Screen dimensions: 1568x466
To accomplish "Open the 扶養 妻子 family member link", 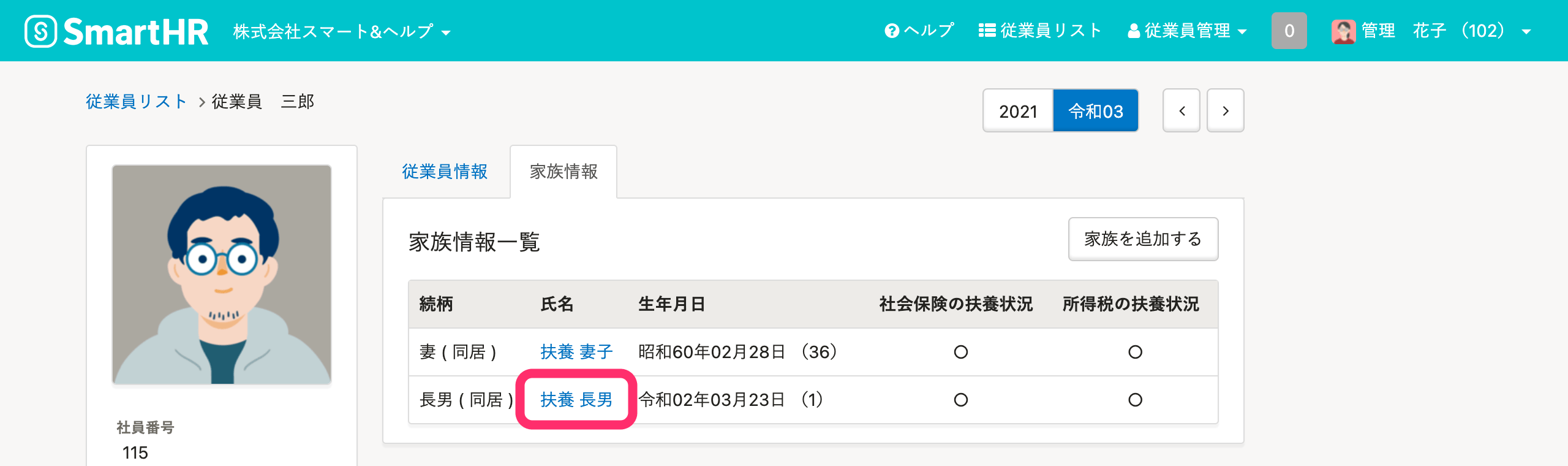I will (x=576, y=352).
